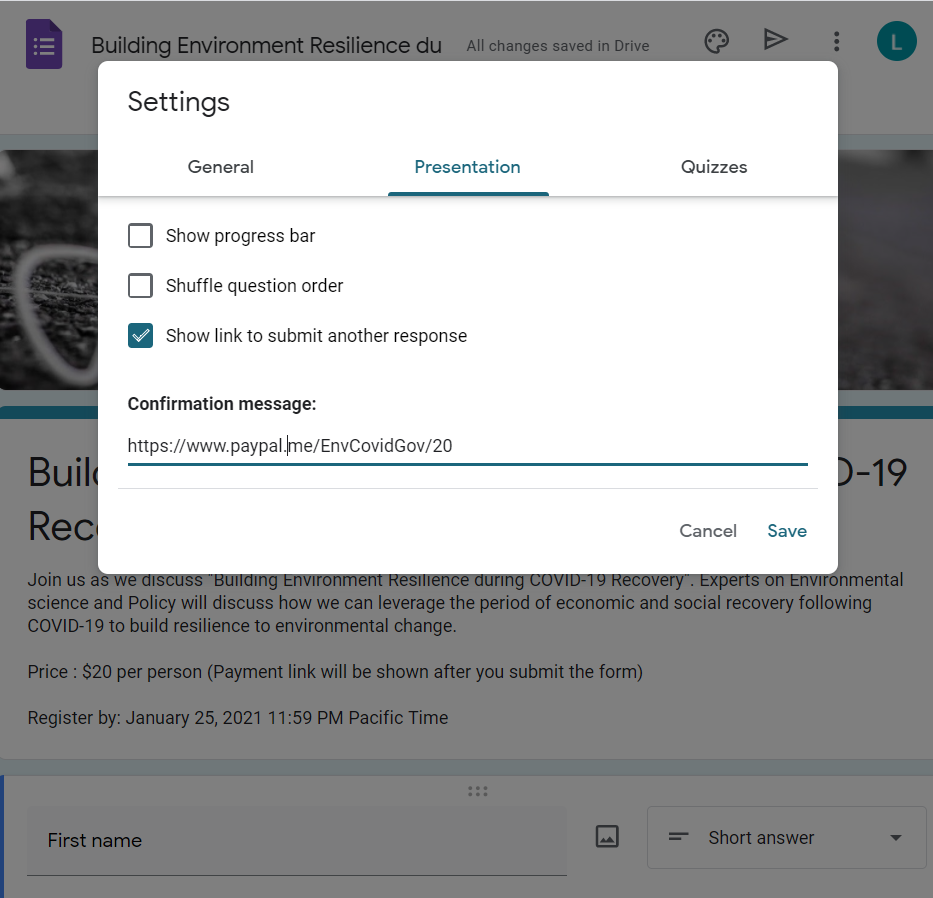Viewport: 933px width, 898px height.
Task: Enable the Shuffle question order checkbox
Action: pyautogui.click(x=141, y=286)
